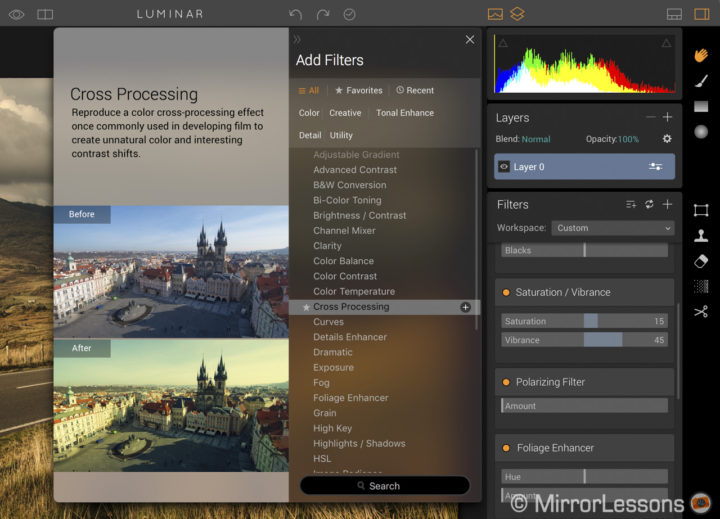
Task: Filter list by Utility category
Action: point(341,135)
